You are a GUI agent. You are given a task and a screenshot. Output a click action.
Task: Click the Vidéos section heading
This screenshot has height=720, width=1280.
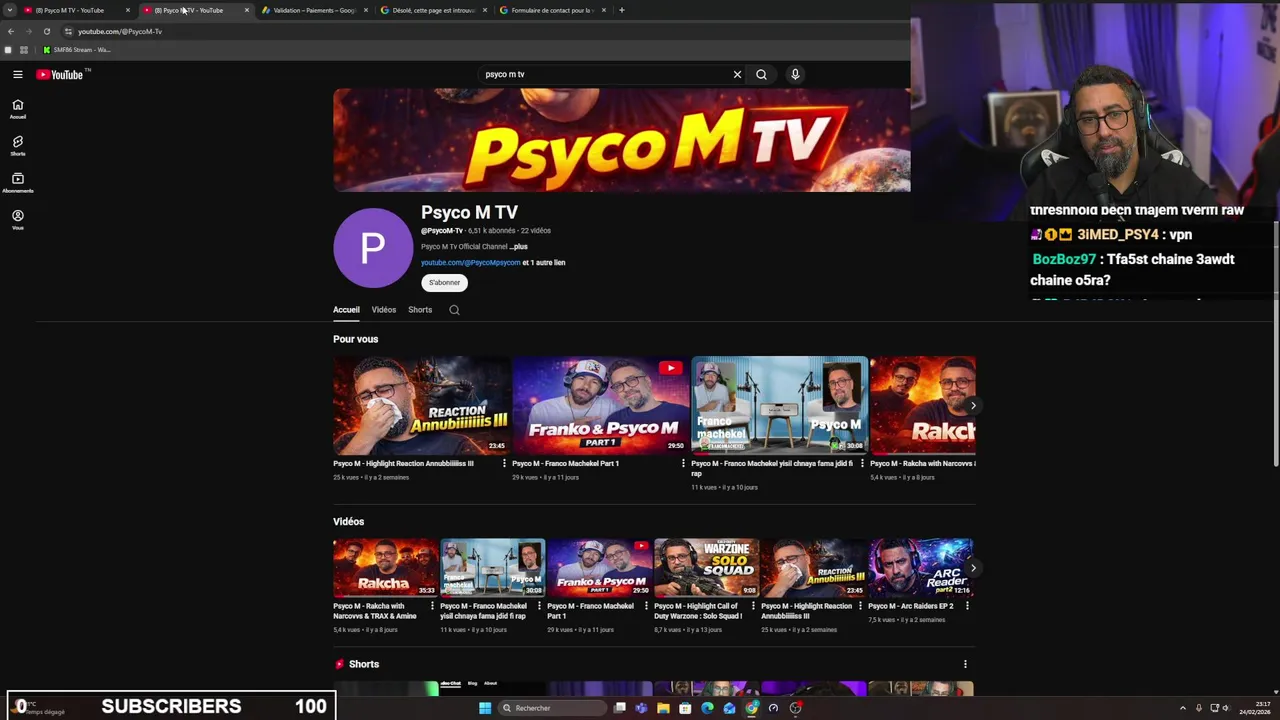349,522
